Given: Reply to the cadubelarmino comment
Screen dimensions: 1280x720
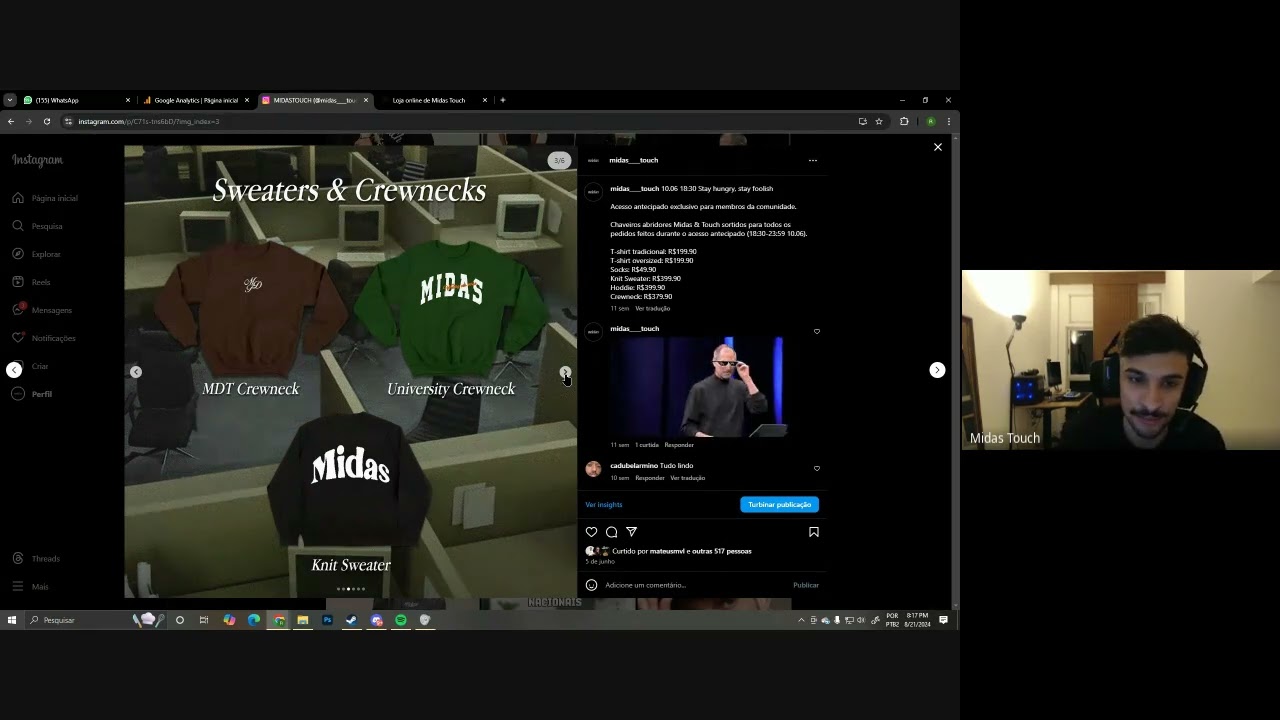Looking at the screenshot, I should tap(650, 478).
